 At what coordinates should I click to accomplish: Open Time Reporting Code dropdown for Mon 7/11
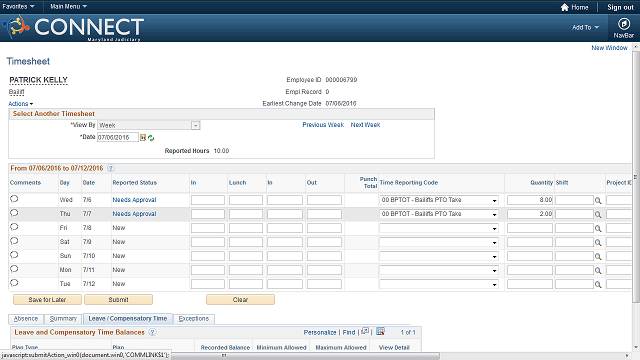click(x=439, y=270)
